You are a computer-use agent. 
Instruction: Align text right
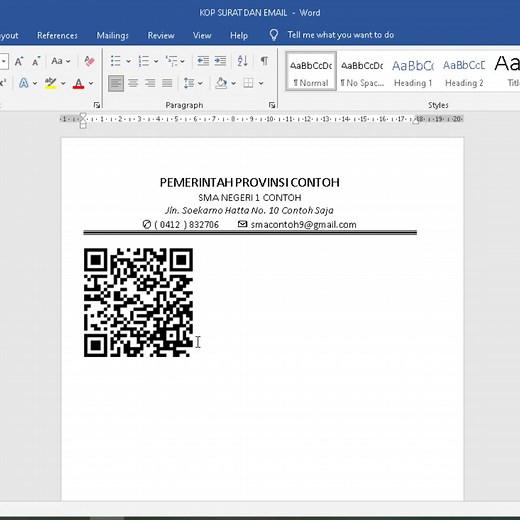click(x=150, y=83)
